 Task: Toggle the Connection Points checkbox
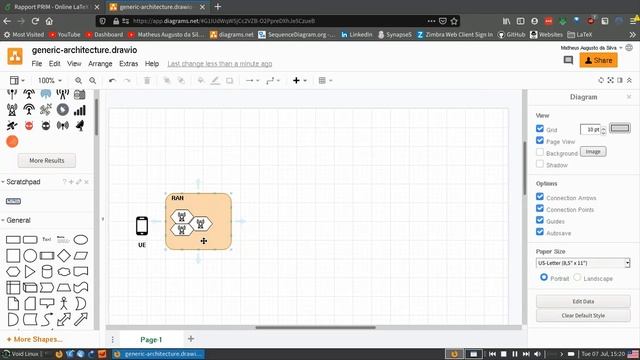540,209
